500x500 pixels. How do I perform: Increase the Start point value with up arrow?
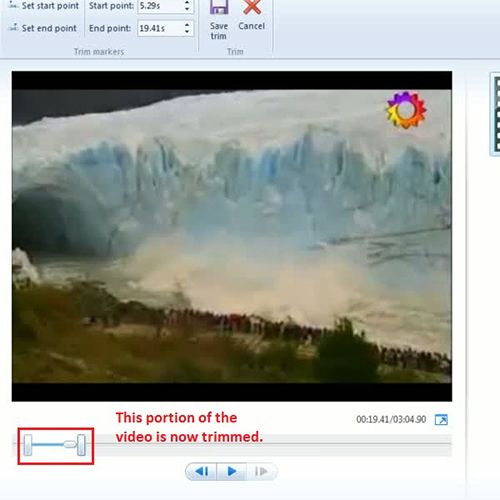[187, 2]
